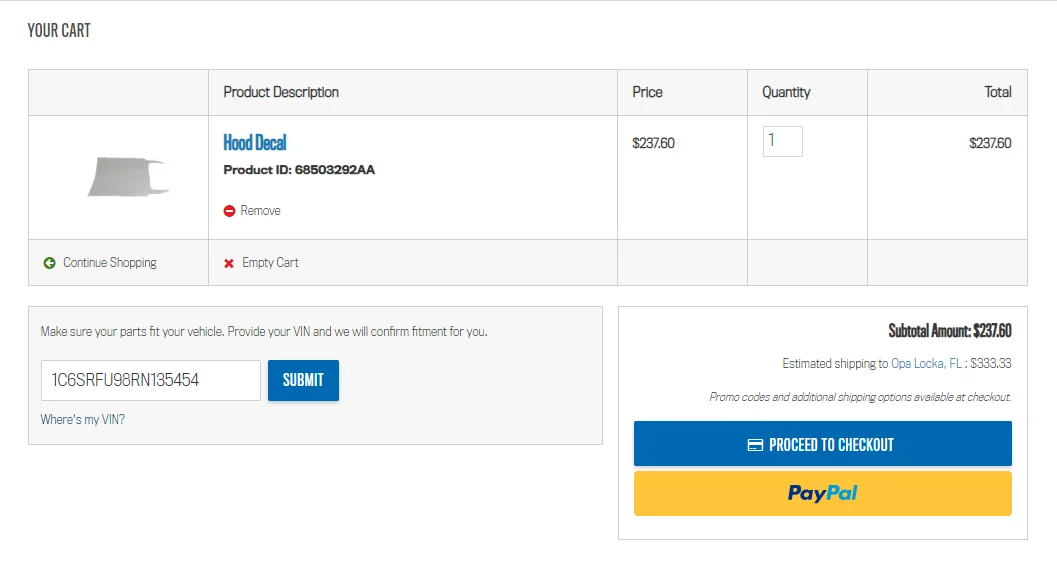Click the red X Empty Cart icon
The width and height of the screenshot is (1057, 568).
[x=229, y=263]
